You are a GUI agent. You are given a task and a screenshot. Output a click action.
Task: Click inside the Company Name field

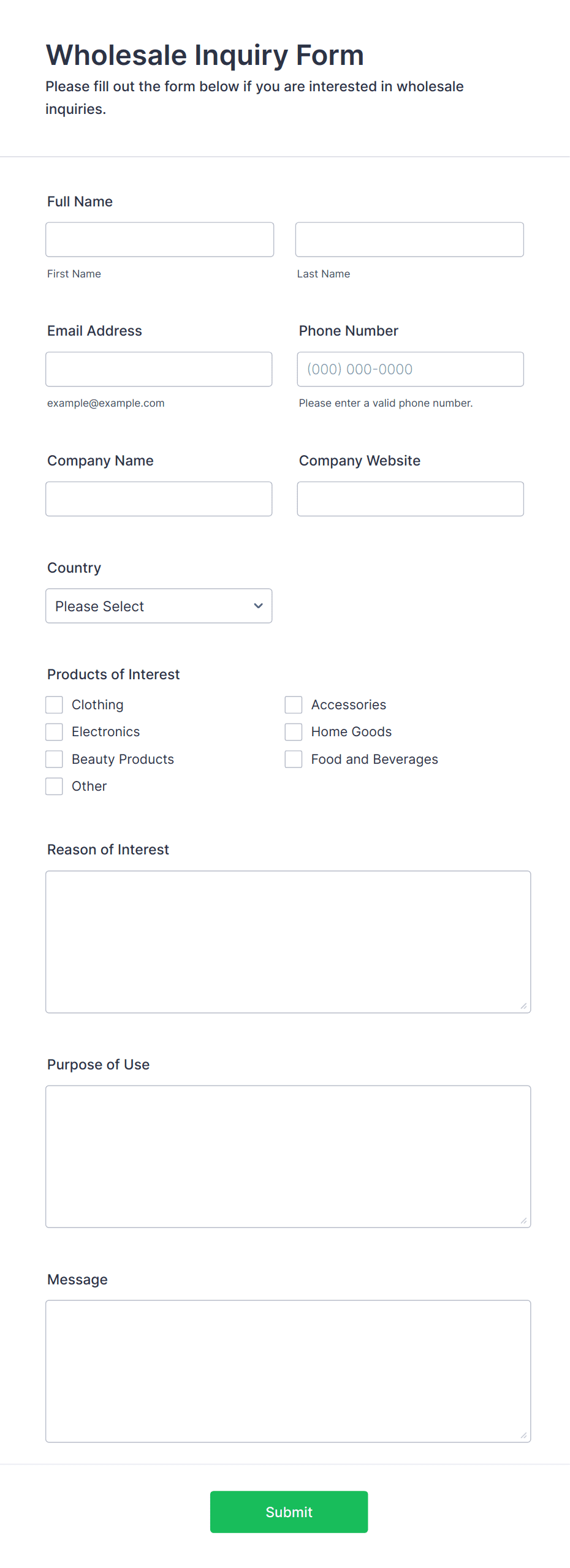pyautogui.click(x=159, y=499)
